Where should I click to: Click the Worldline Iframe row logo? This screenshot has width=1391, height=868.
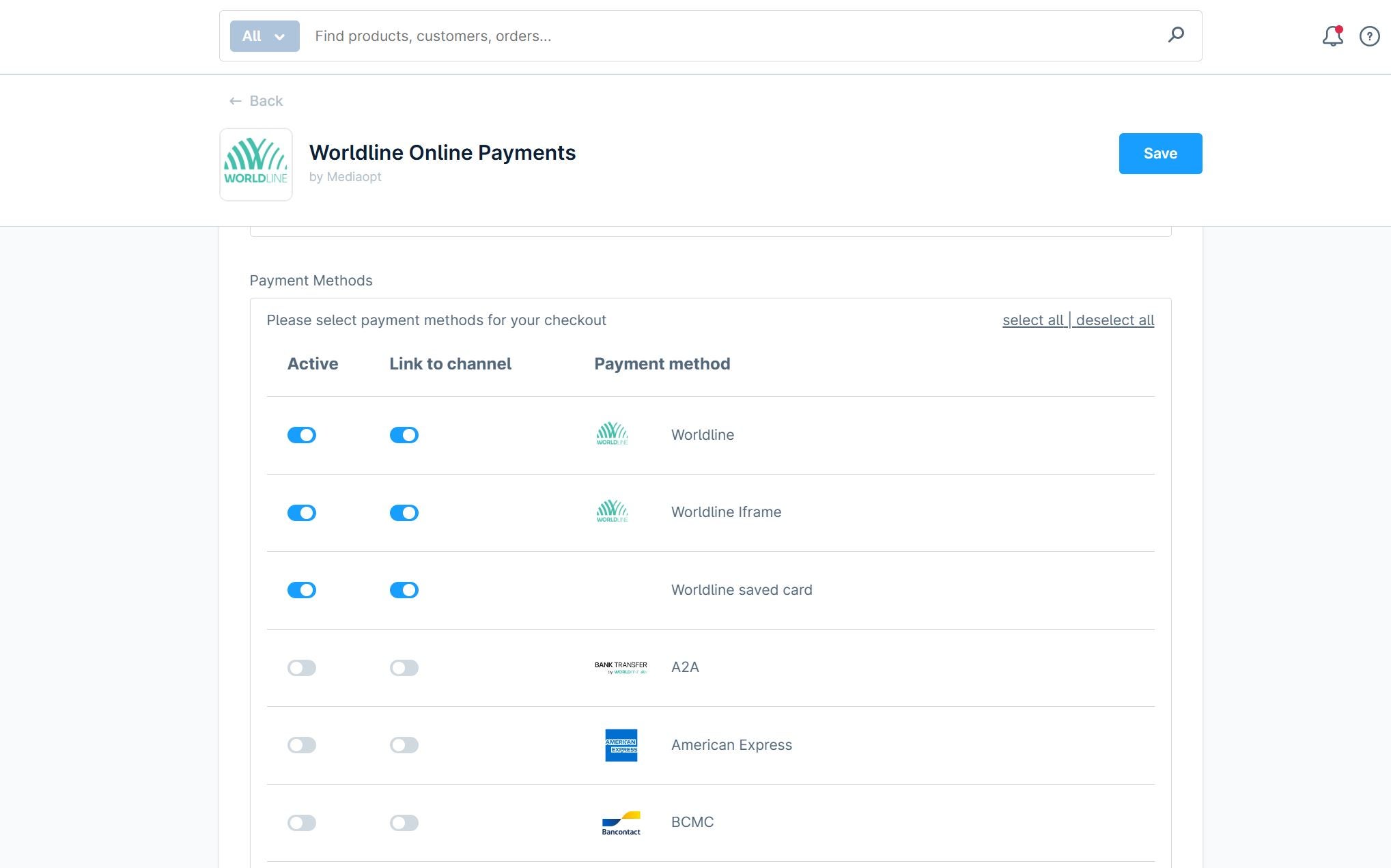[612, 512]
